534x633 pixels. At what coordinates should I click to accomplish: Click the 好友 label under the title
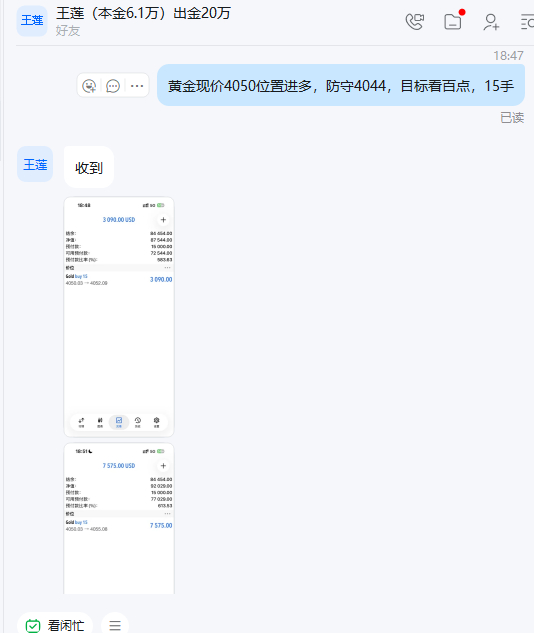click(x=68, y=31)
